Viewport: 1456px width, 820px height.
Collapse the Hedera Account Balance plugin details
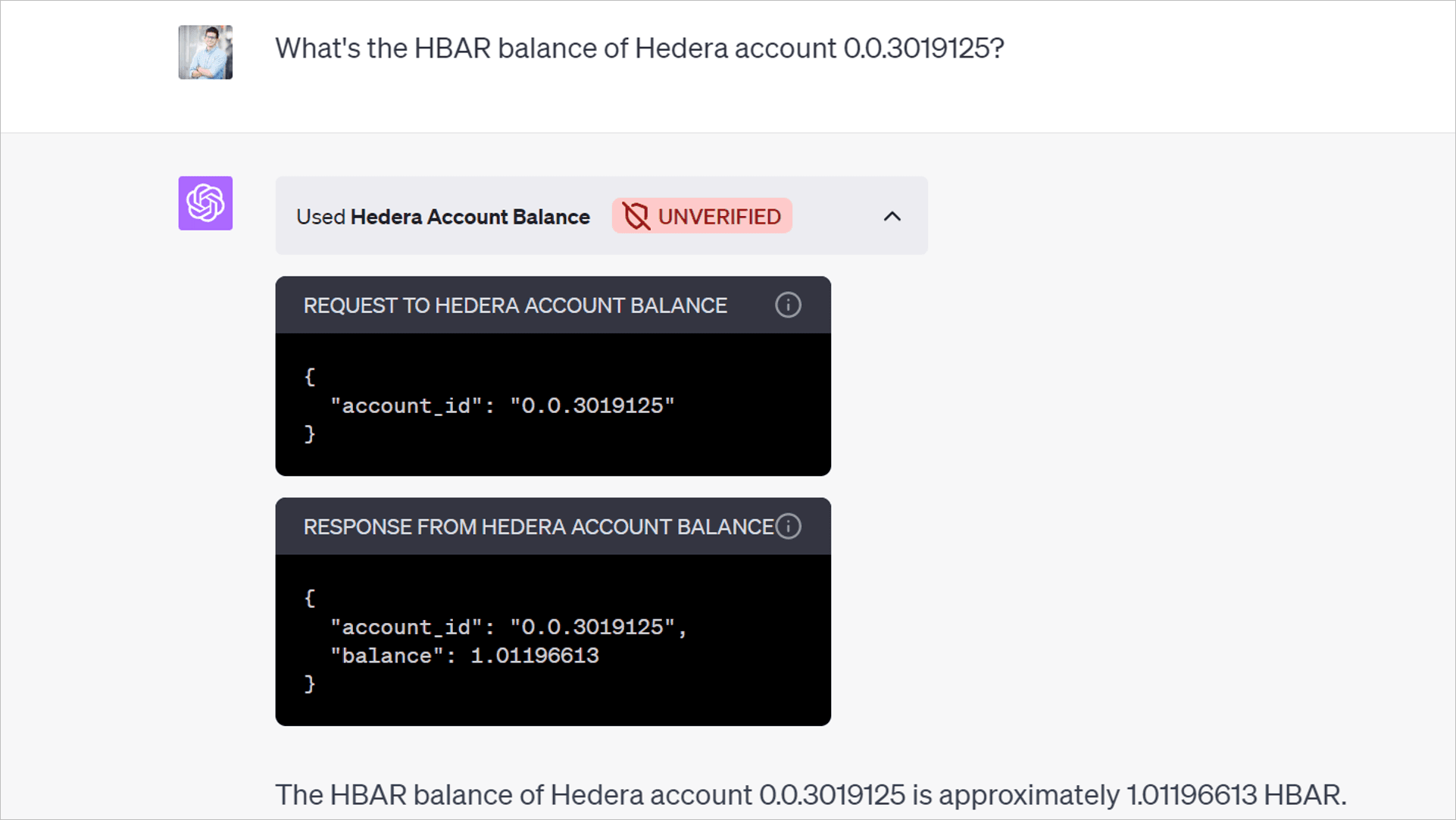click(x=892, y=217)
